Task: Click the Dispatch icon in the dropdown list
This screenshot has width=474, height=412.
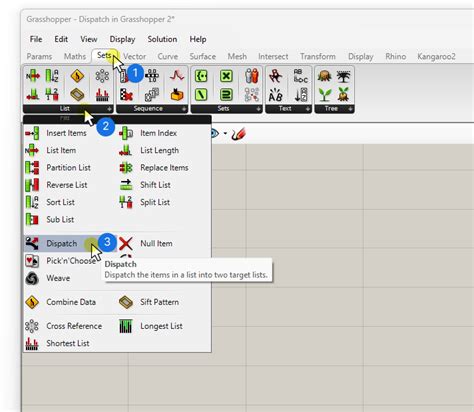Action: point(32,243)
